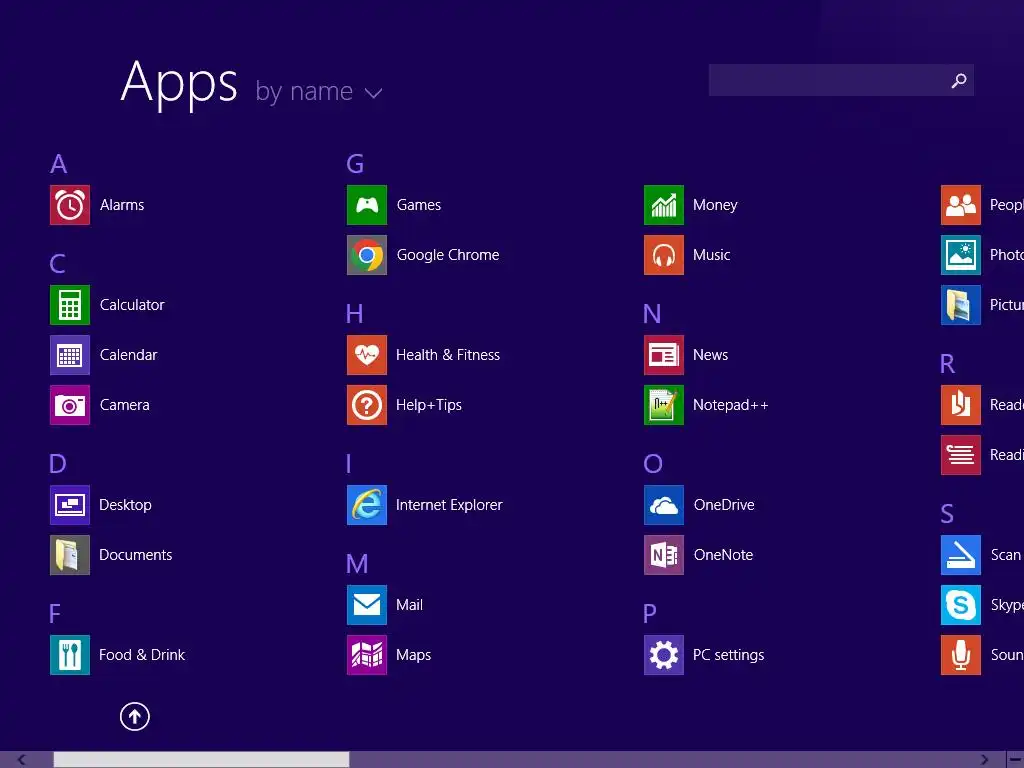Click the 'Calculator' label text
Viewport: 1024px width, 768px height.
(x=132, y=305)
